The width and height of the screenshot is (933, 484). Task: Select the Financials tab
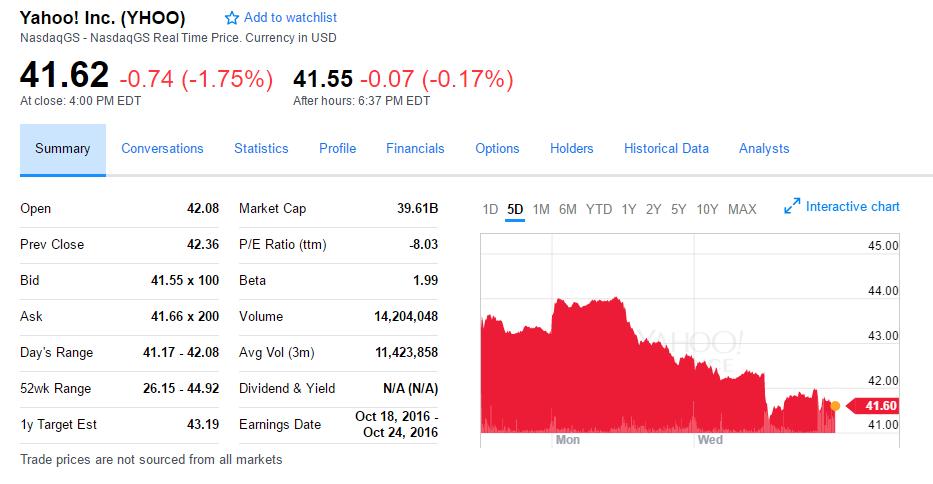pyautogui.click(x=415, y=149)
